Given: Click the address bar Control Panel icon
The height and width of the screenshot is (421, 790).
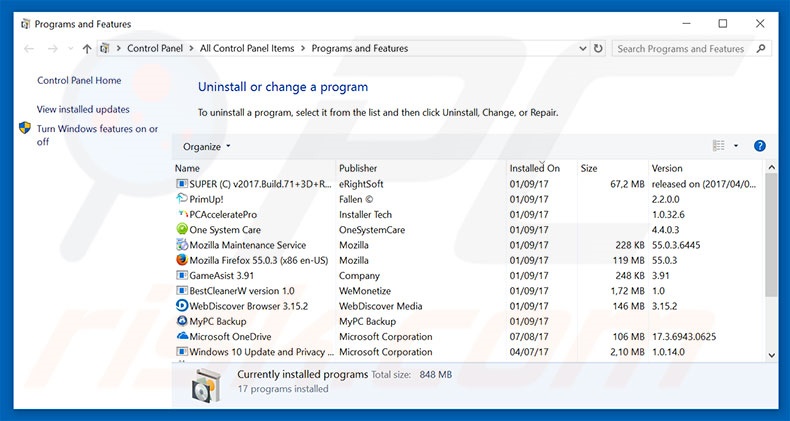Looking at the screenshot, I should pyautogui.click(x=105, y=48).
